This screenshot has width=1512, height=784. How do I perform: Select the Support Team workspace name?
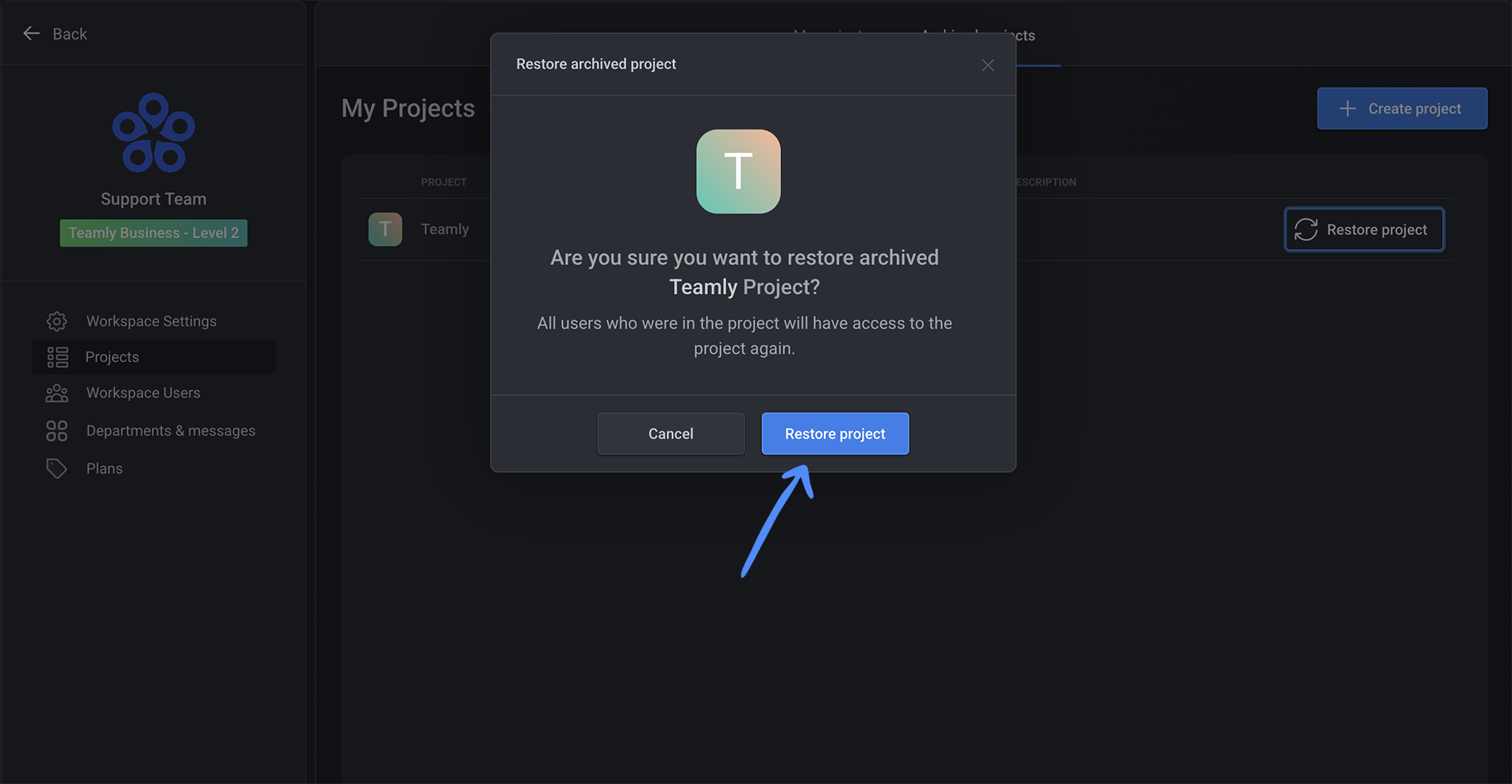pos(153,199)
